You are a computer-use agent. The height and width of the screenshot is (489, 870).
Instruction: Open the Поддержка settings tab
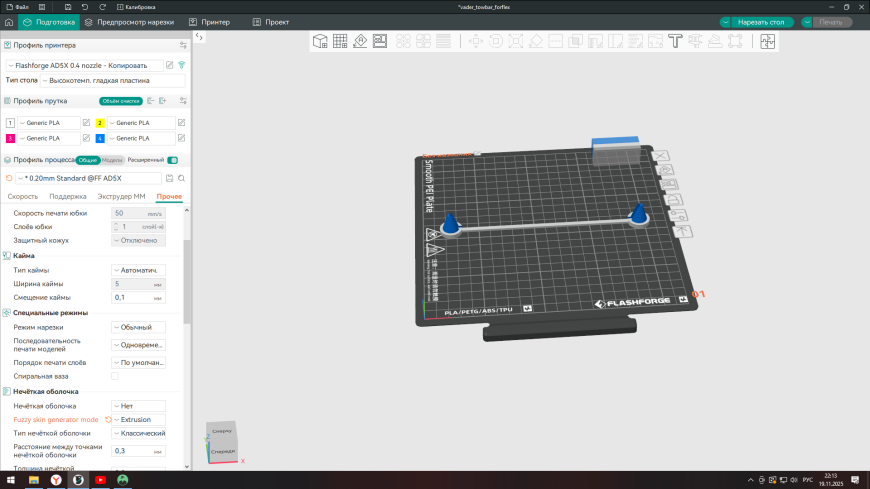coord(68,197)
